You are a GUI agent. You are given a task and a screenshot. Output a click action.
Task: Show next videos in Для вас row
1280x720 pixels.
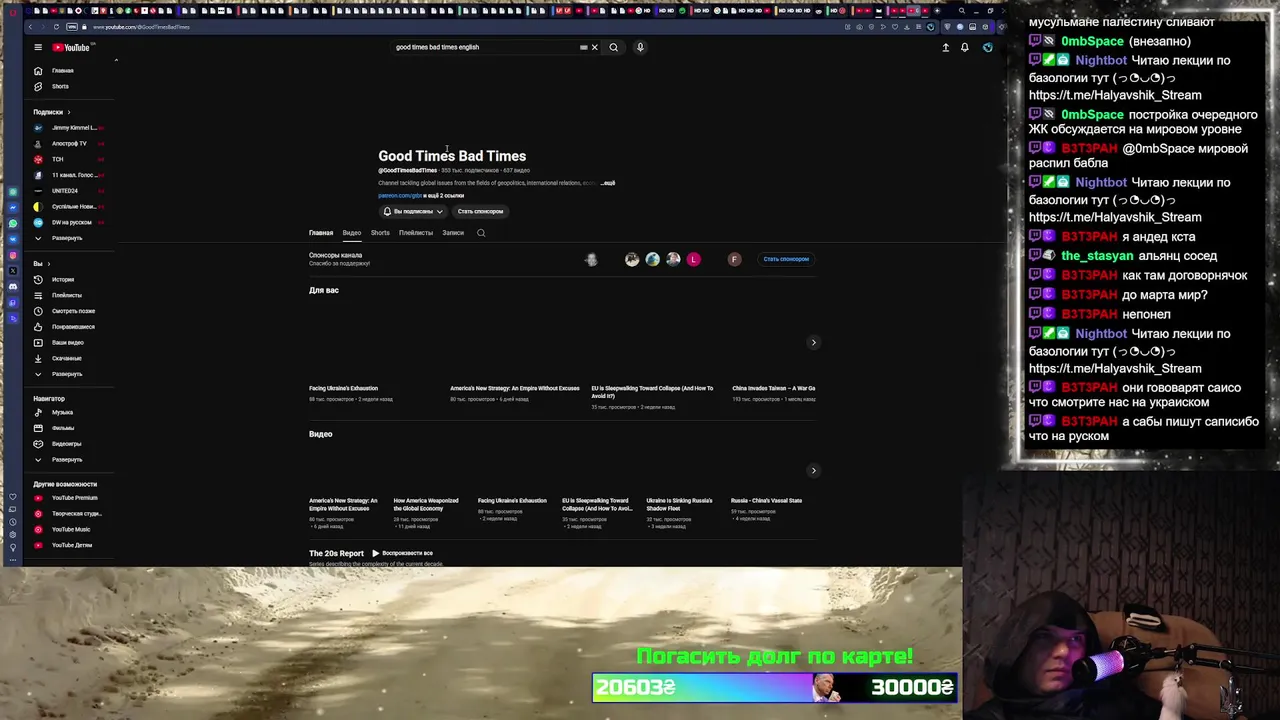pyautogui.click(x=814, y=343)
